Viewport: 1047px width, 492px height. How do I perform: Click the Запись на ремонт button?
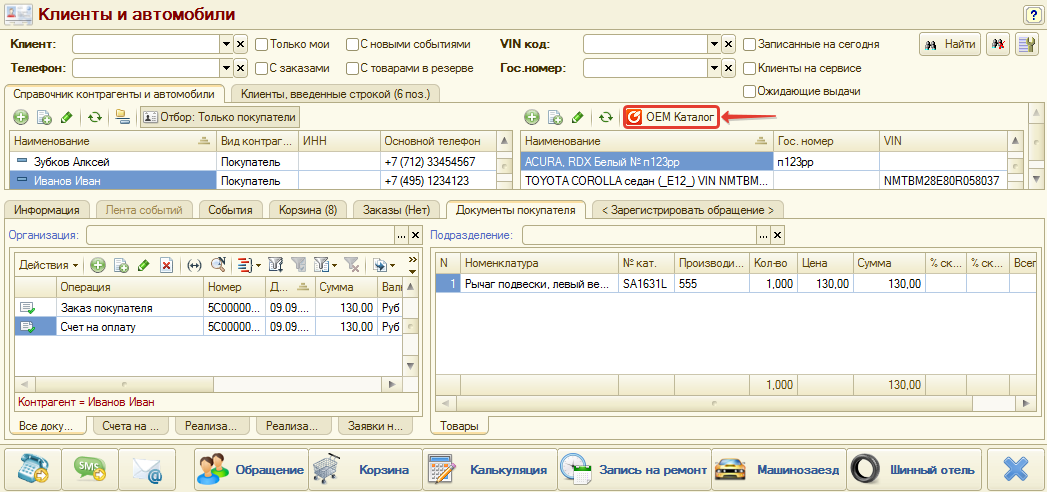[634, 469]
